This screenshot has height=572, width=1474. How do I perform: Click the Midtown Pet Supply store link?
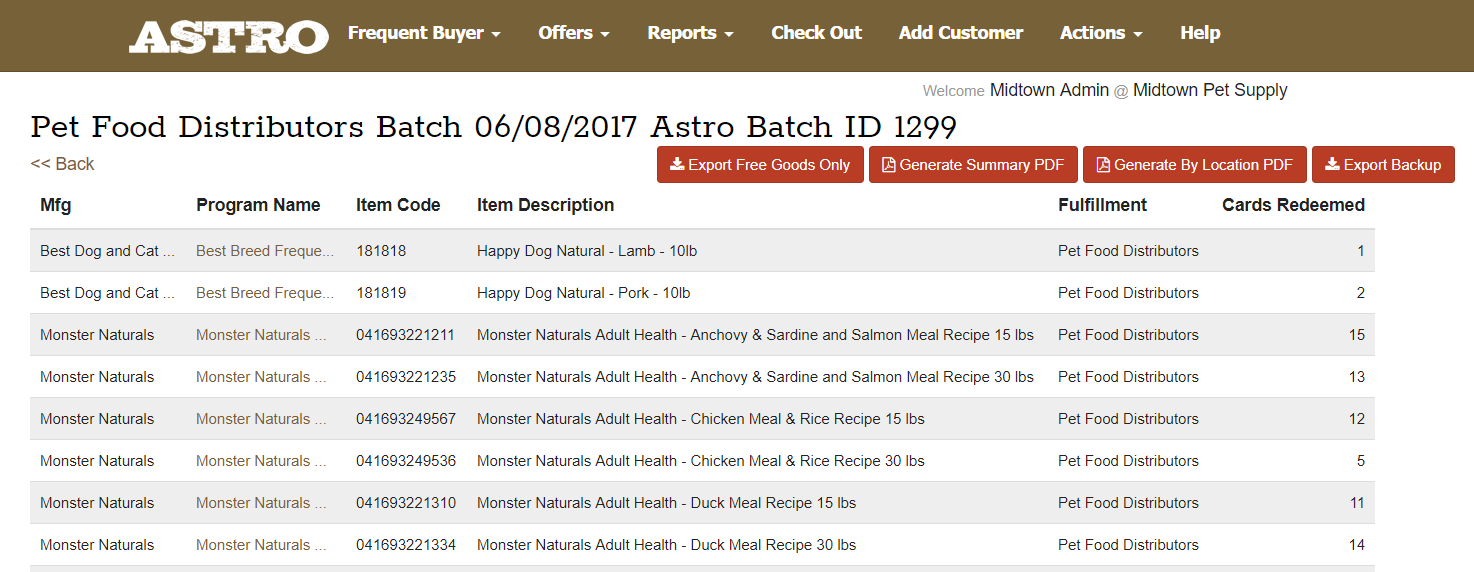(1210, 90)
